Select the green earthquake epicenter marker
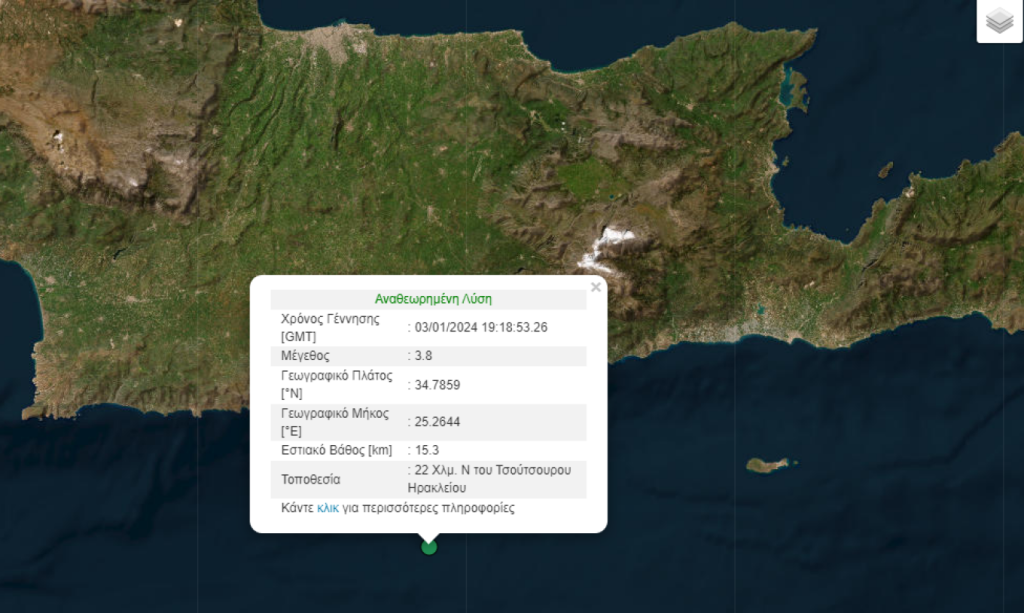 [428, 547]
